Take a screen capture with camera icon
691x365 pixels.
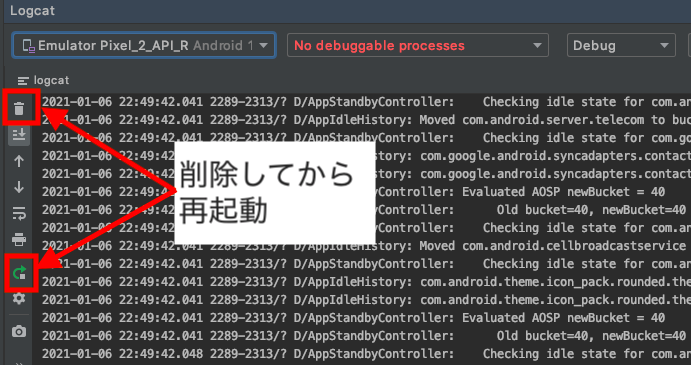[19, 331]
